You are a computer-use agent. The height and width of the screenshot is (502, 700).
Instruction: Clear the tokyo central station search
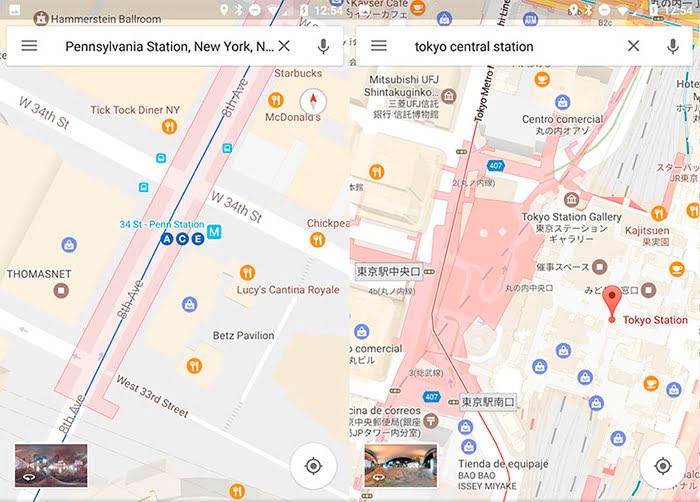633,46
